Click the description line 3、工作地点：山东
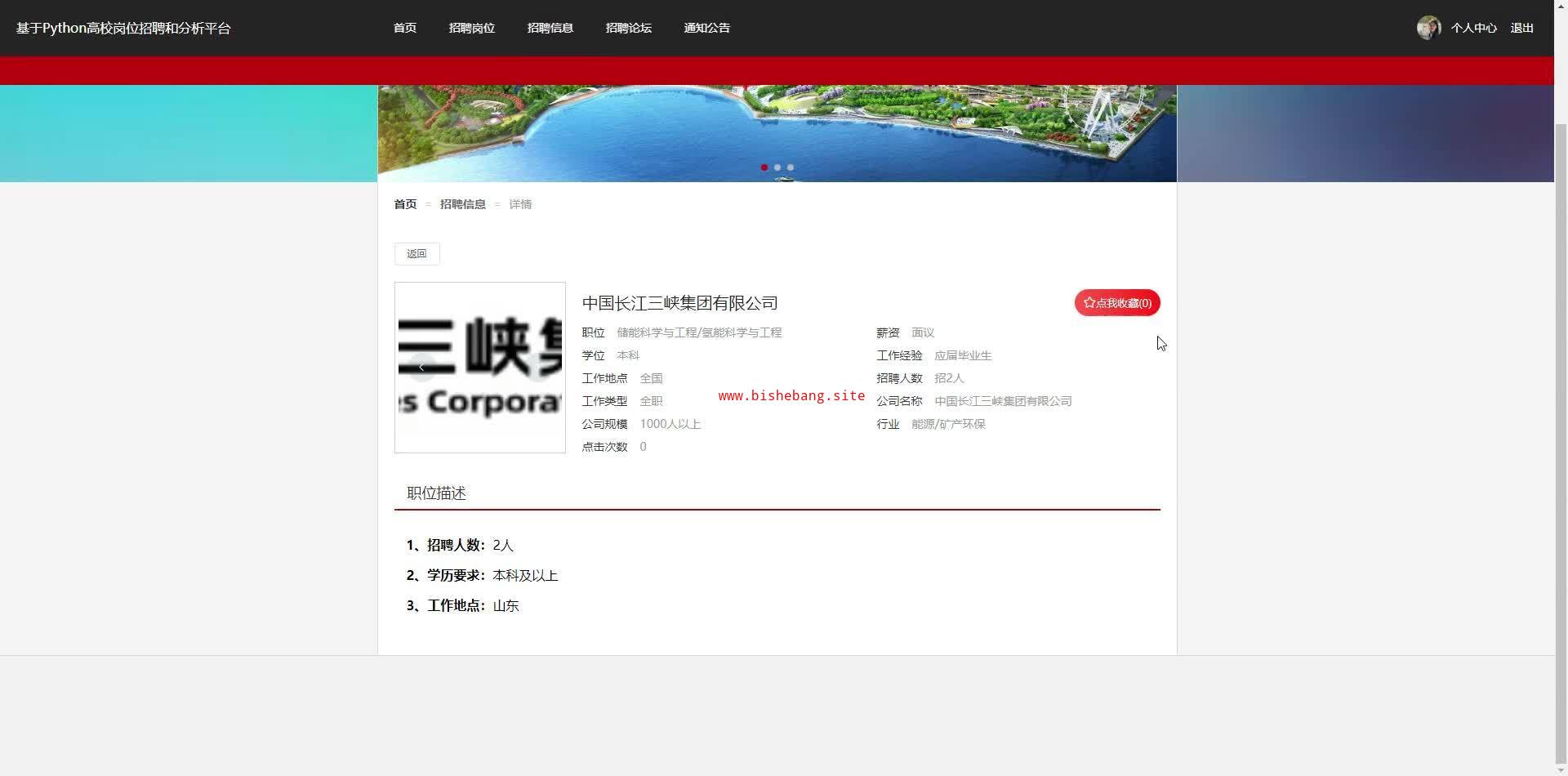Viewport: 1568px width, 776px height. [x=463, y=606]
